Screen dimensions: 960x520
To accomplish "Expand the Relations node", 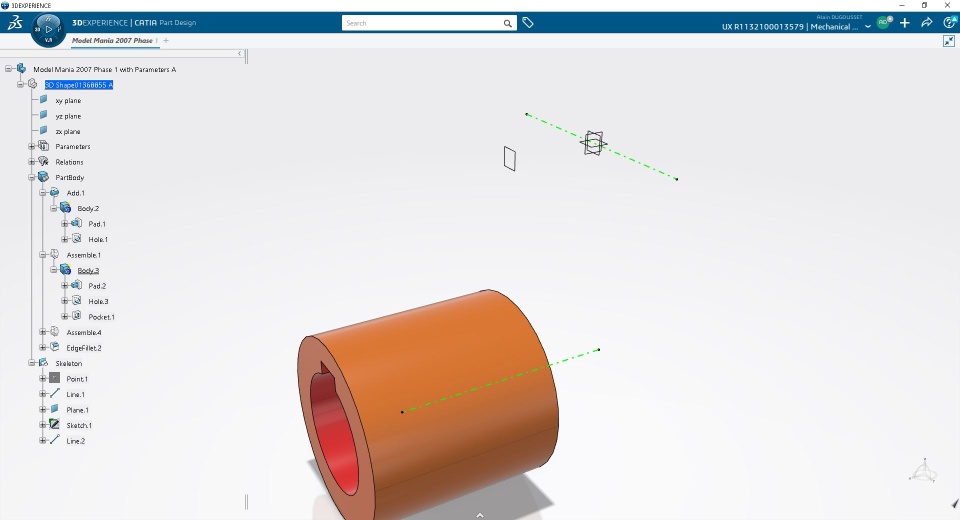I will coord(31,162).
